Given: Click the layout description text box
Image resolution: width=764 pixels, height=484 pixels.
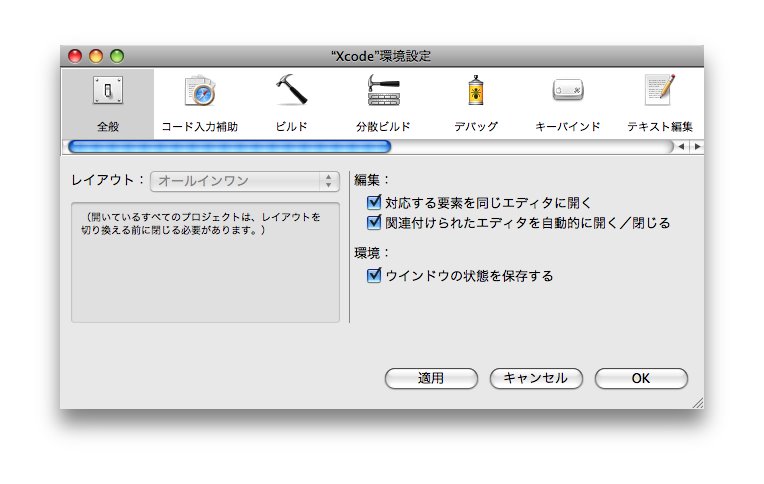Looking at the screenshot, I should click(205, 263).
